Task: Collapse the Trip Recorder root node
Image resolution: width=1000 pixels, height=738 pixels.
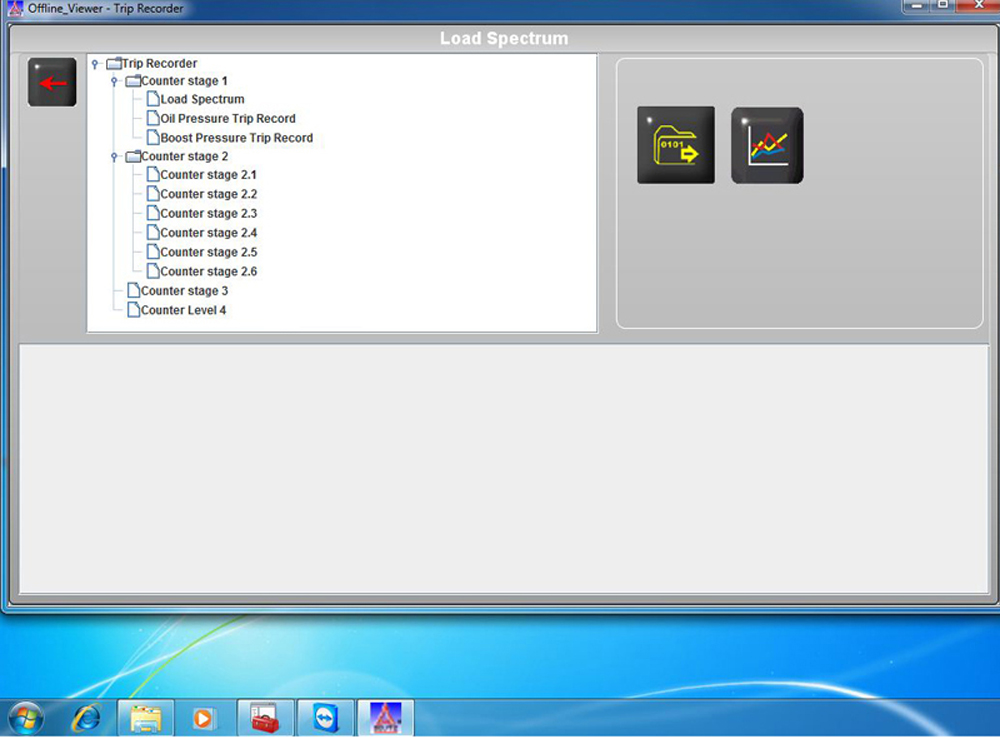Action: pos(95,64)
